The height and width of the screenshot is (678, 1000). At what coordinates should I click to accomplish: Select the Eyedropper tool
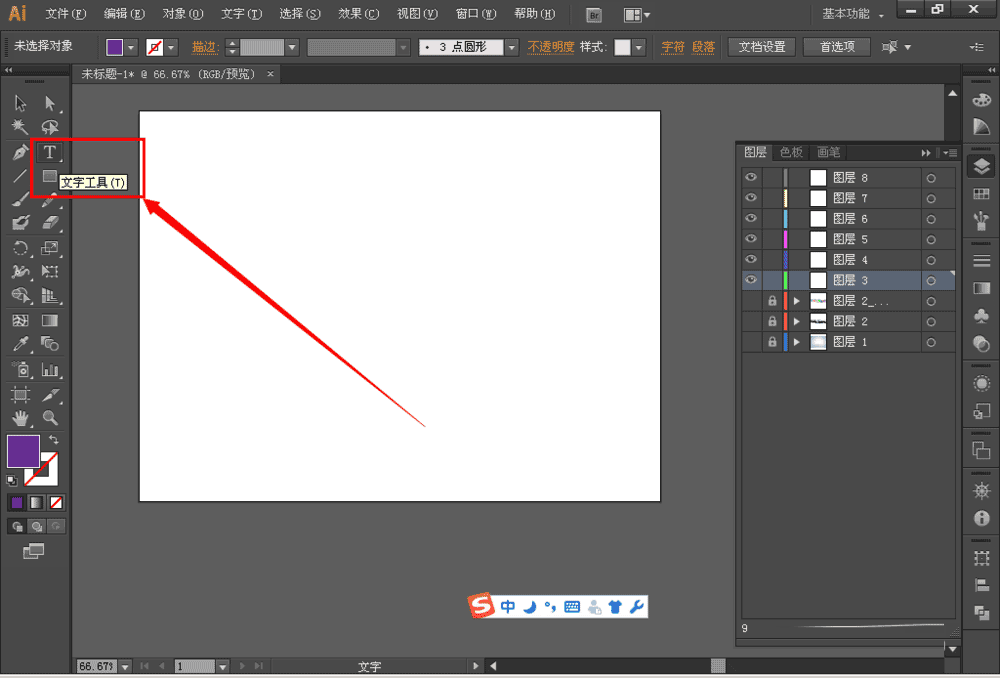(x=20, y=344)
